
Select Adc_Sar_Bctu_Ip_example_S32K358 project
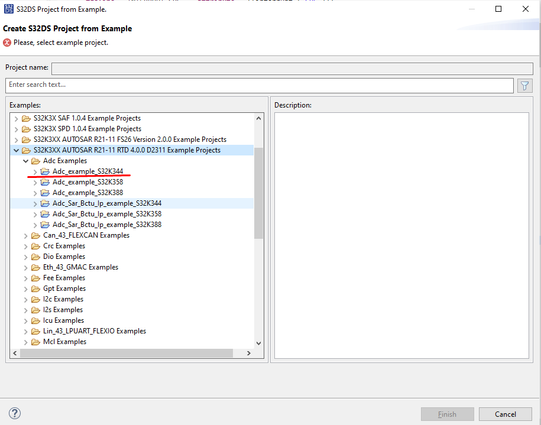[107, 214]
